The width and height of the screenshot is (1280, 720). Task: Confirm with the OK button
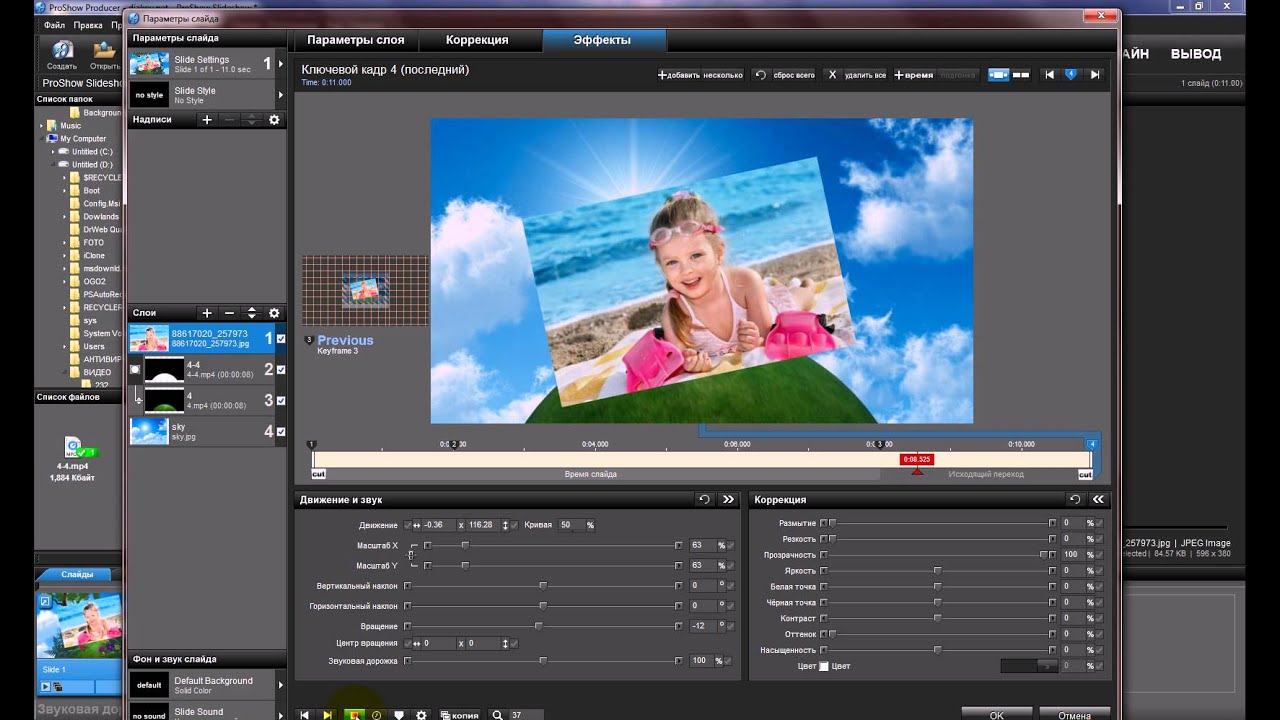click(x=997, y=715)
